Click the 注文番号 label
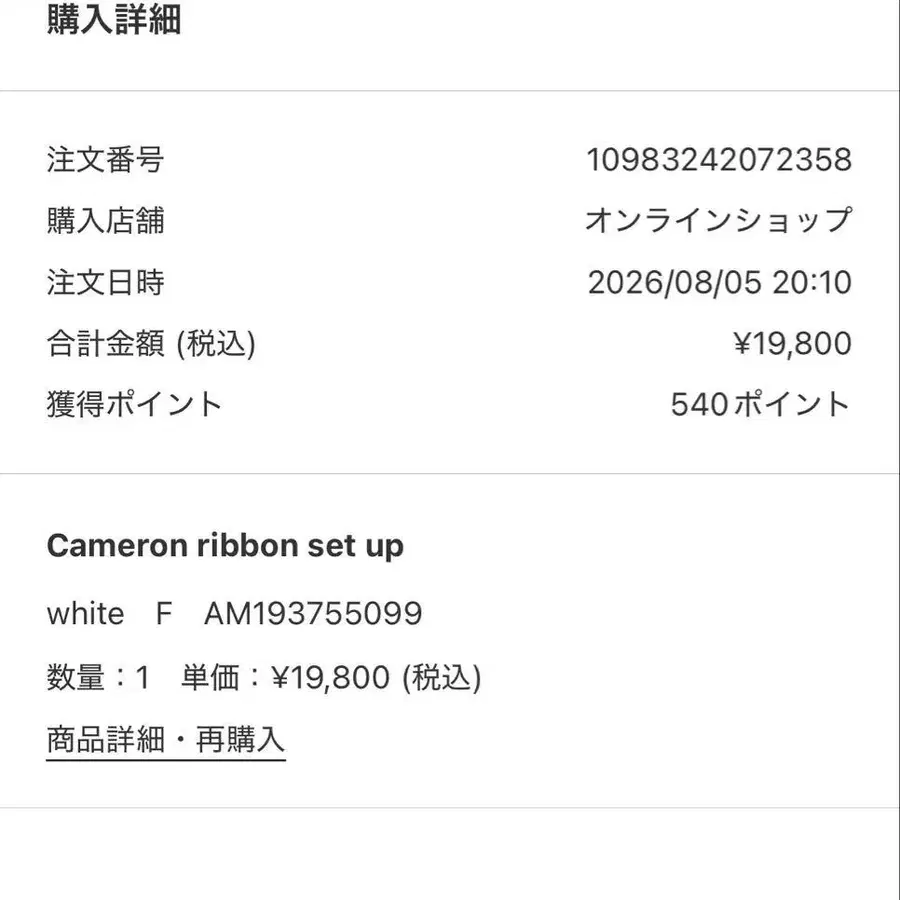900x900 pixels. [x=106, y=160]
